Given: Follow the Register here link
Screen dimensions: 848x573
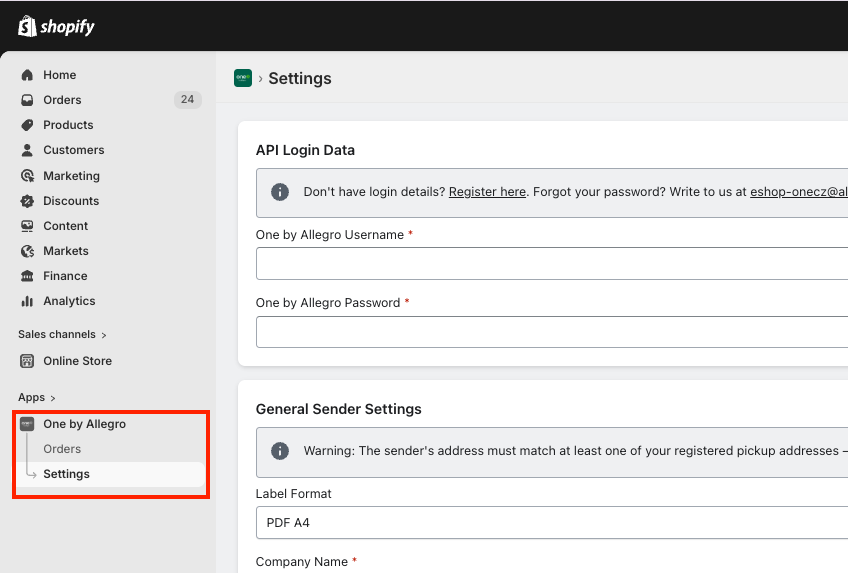Looking at the screenshot, I should pyautogui.click(x=487, y=191).
